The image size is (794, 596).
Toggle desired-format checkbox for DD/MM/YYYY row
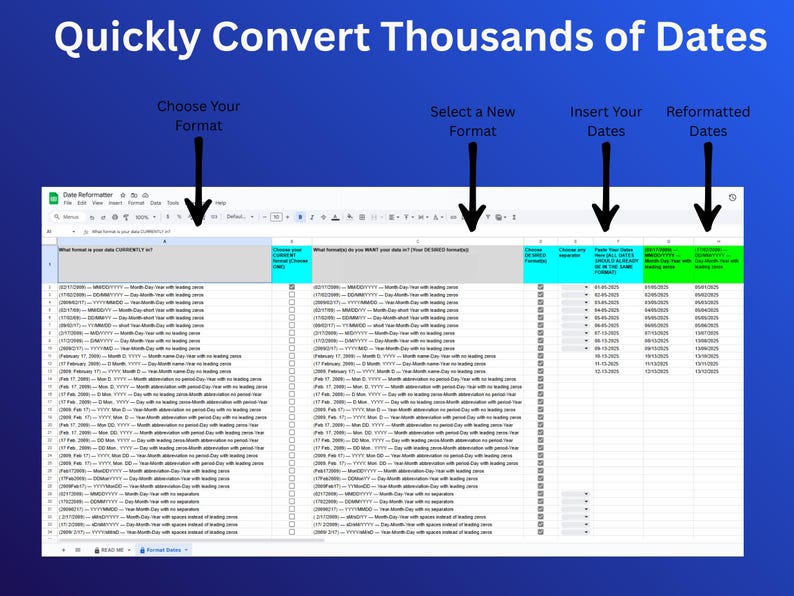(x=540, y=295)
